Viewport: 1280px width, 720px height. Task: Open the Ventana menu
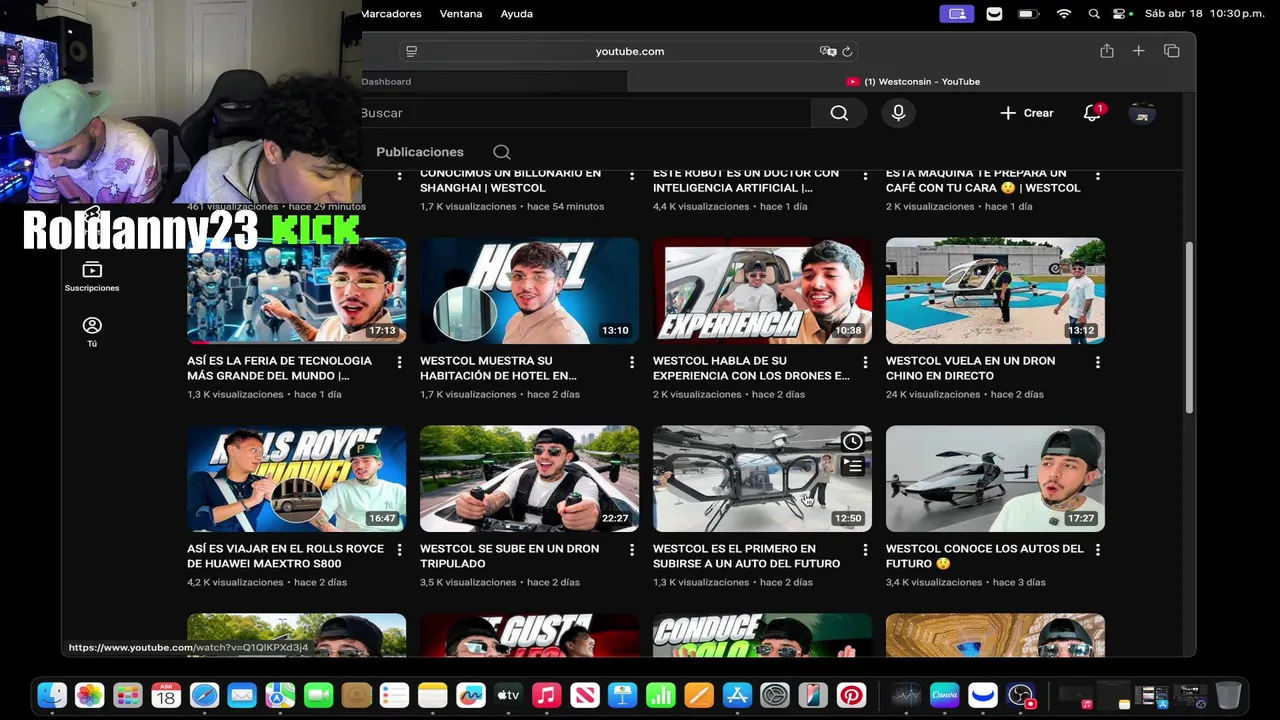(x=461, y=14)
